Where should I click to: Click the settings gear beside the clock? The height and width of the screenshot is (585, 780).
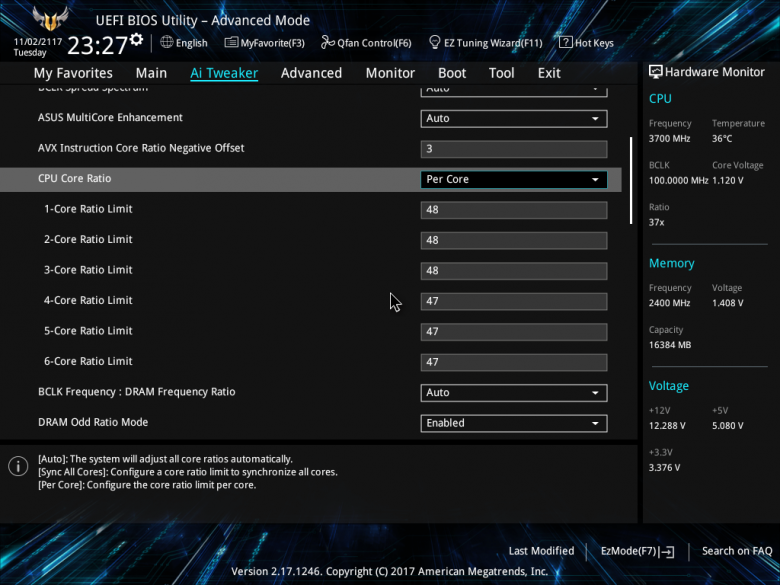pyautogui.click(x=136, y=40)
